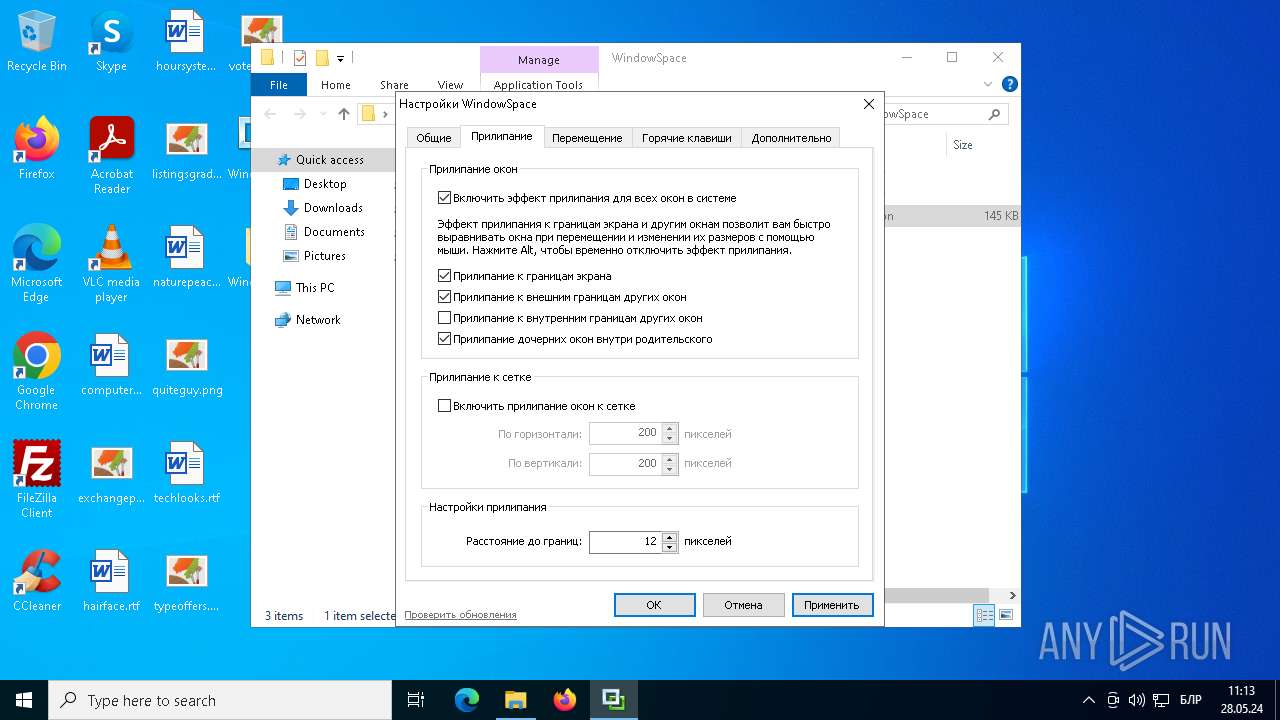
Task: Open File Explorer from taskbar
Action: click(515, 700)
